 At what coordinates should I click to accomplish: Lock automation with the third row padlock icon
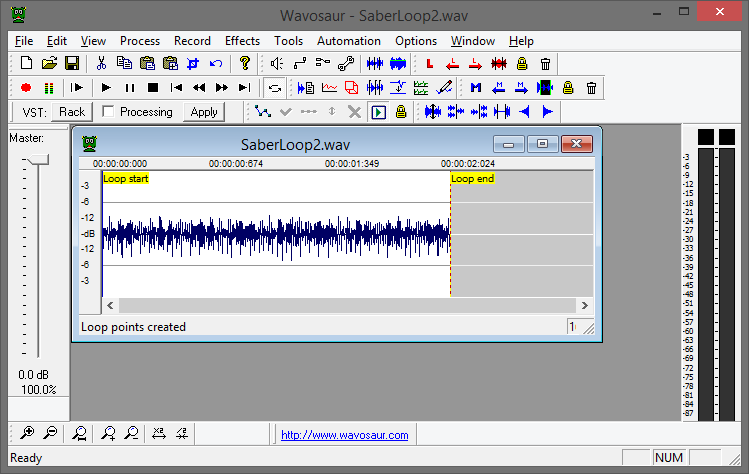401,112
